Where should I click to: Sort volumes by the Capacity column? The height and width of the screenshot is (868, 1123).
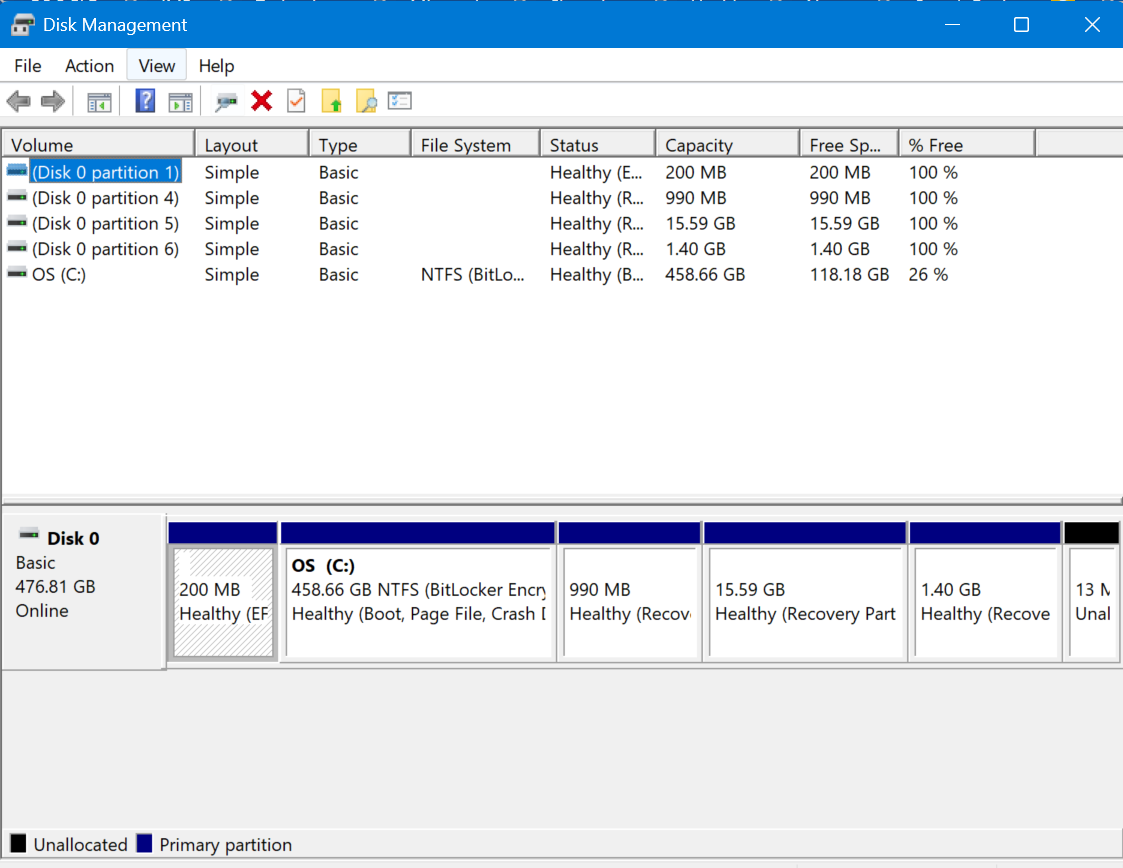pyautogui.click(x=727, y=142)
